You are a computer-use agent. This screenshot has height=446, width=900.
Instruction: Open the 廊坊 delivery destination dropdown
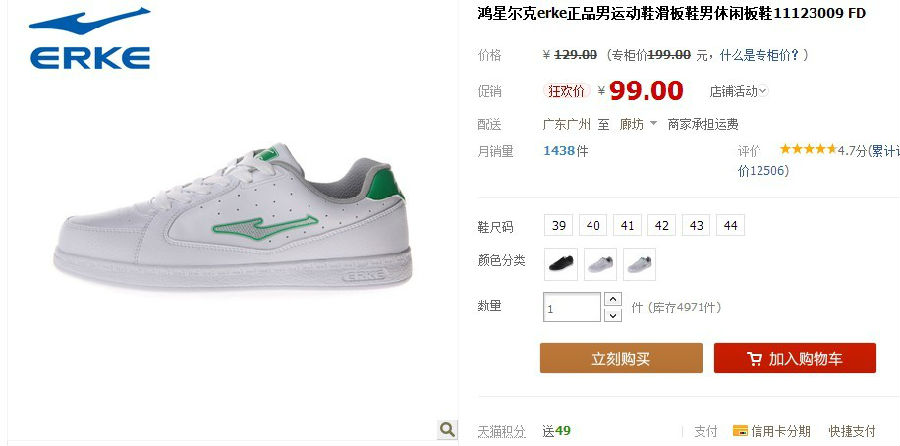[x=638, y=124]
